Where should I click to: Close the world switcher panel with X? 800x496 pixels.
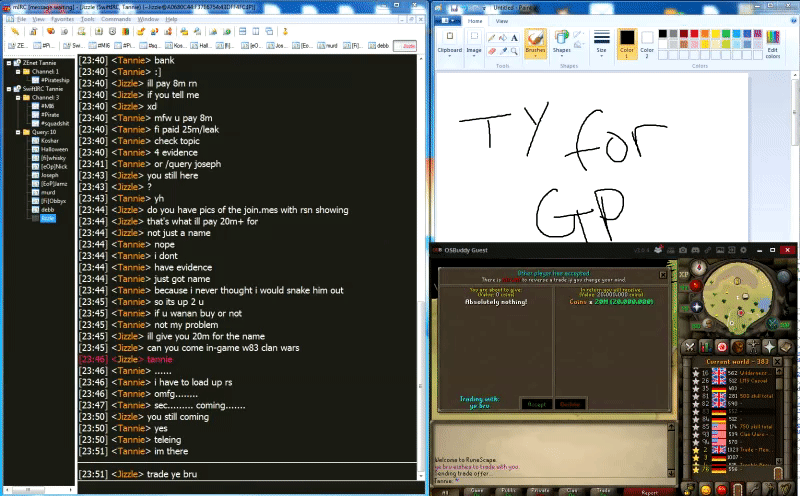777,361
